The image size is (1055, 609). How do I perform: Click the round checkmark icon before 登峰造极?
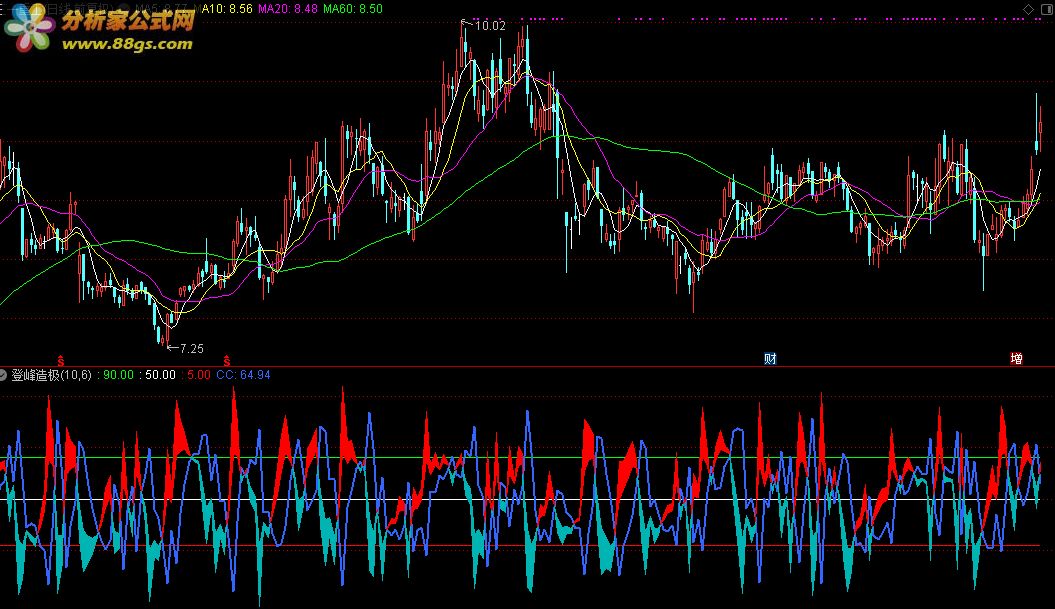pos(3,375)
